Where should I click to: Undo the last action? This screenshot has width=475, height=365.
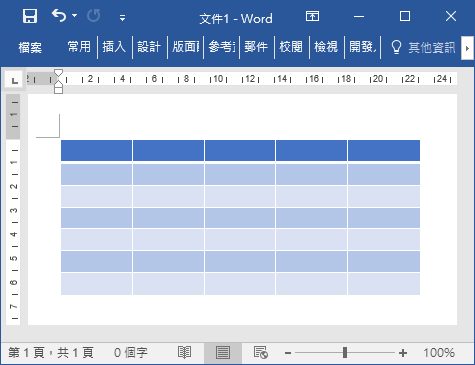[x=59, y=16]
